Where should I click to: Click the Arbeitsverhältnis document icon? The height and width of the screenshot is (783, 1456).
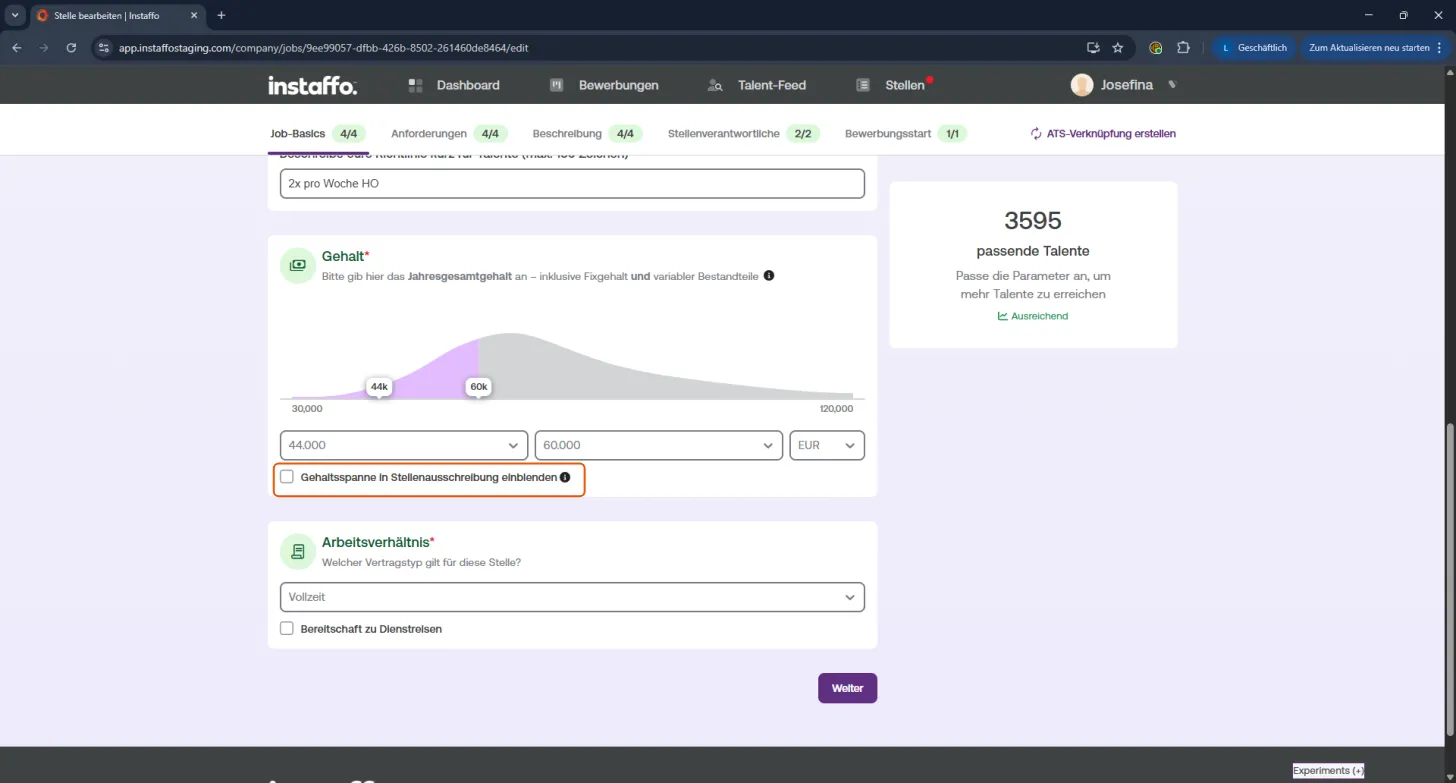click(298, 551)
